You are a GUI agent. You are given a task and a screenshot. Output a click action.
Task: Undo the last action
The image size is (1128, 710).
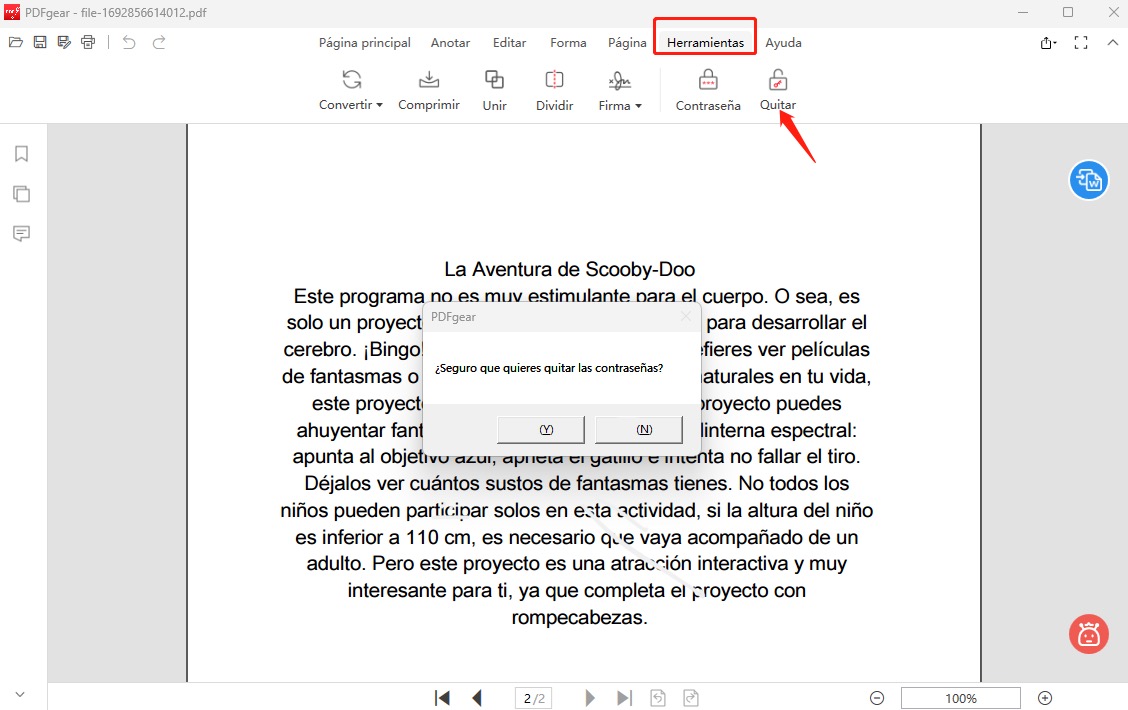pyautogui.click(x=129, y=42)
